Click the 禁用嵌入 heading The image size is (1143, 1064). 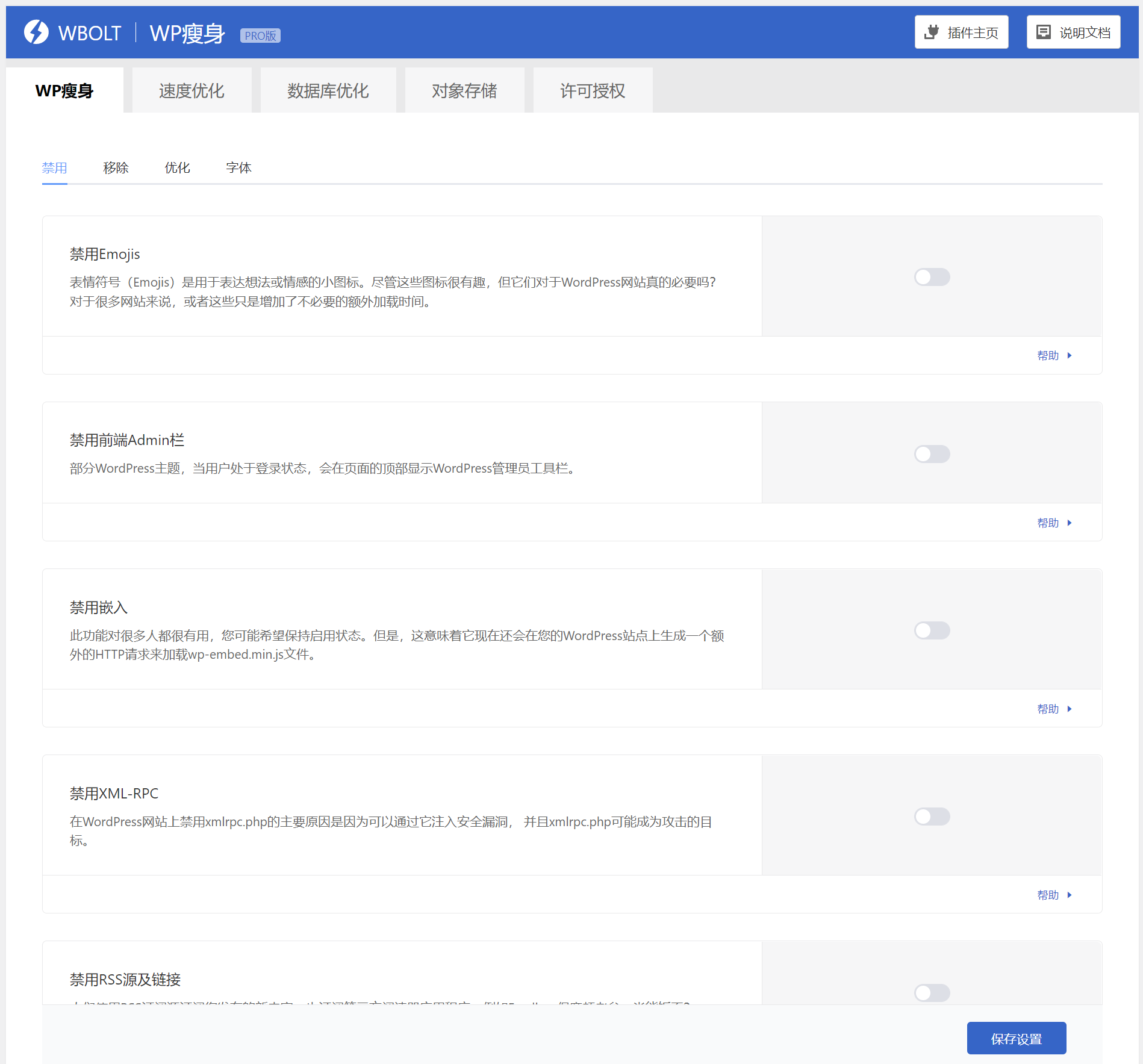pos(99,608)
